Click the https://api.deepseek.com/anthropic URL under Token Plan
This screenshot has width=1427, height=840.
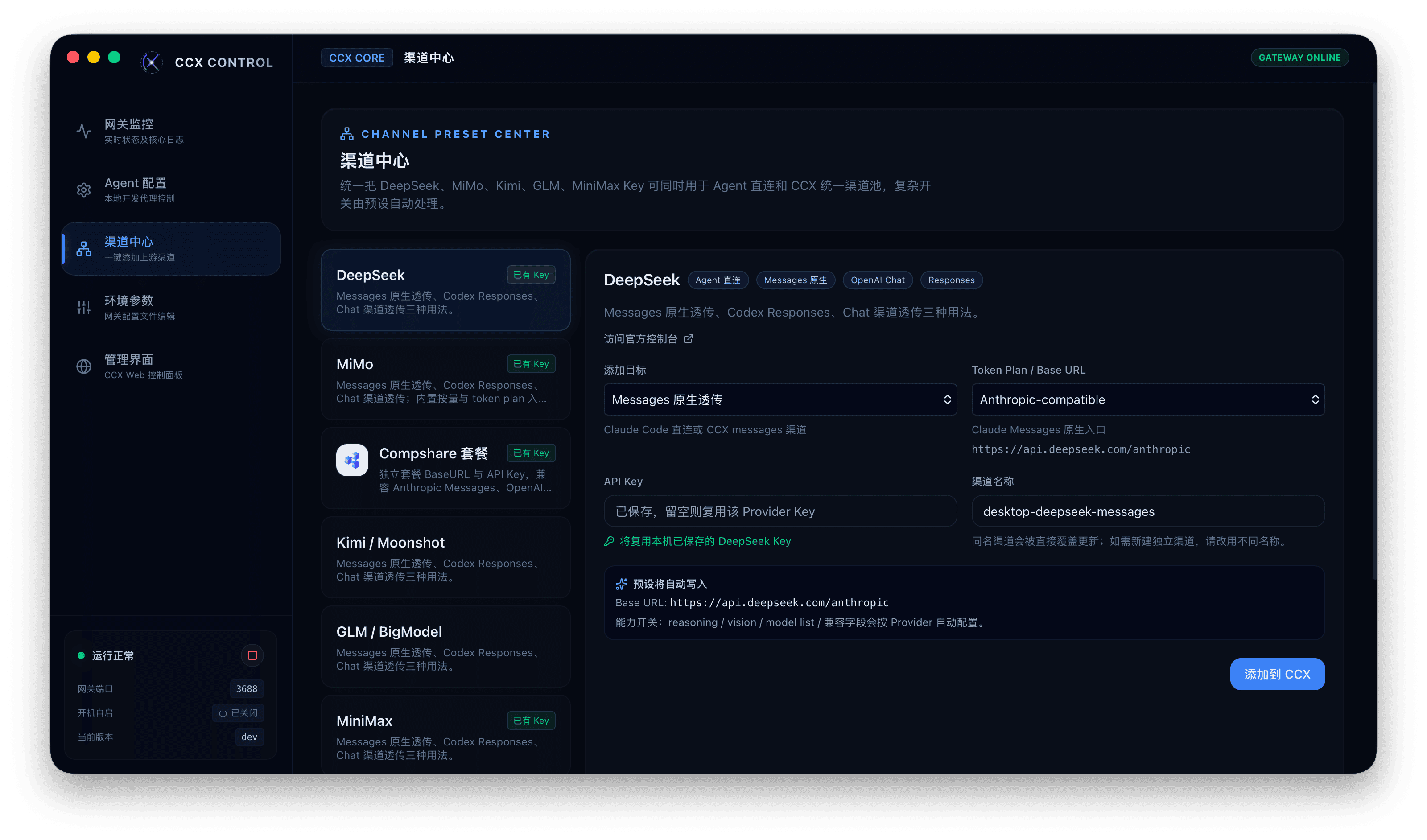point(1081,449)
